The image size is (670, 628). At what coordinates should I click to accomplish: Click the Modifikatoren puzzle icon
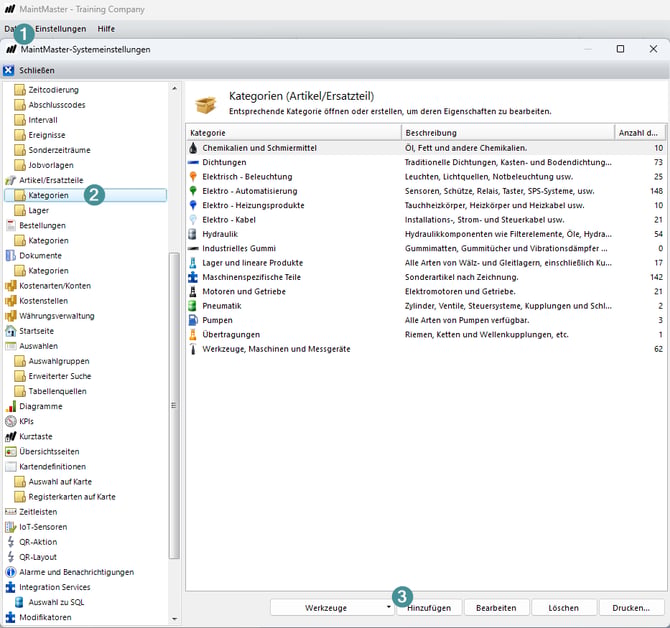click(x=11, y=617)
